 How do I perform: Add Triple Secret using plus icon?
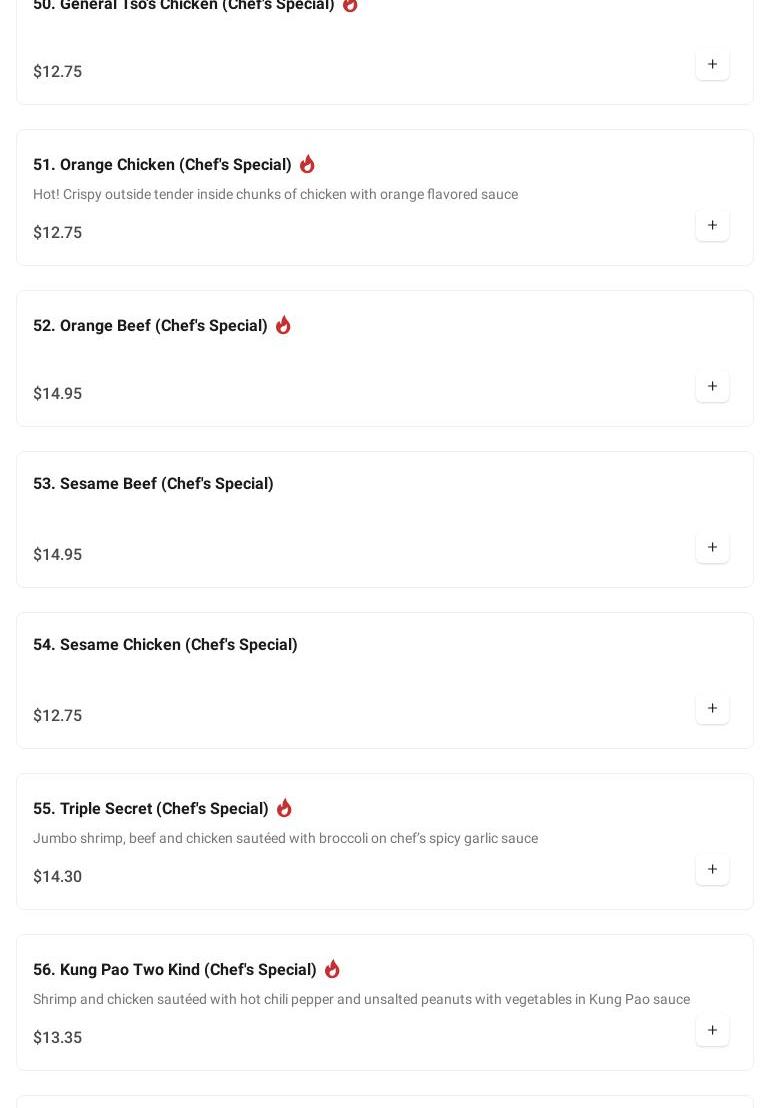[712, 870]
